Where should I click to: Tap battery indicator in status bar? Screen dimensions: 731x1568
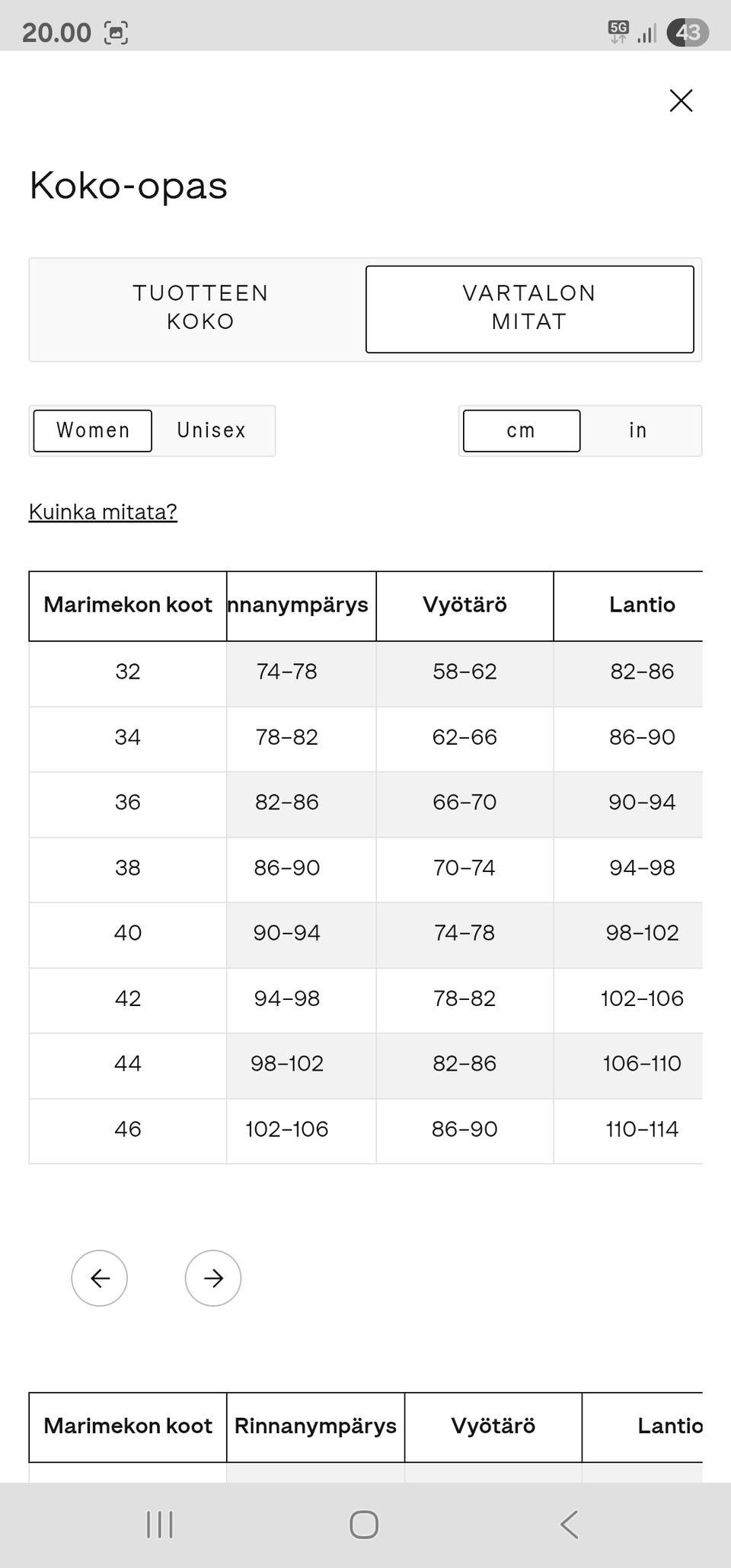[x=688, y=33]
